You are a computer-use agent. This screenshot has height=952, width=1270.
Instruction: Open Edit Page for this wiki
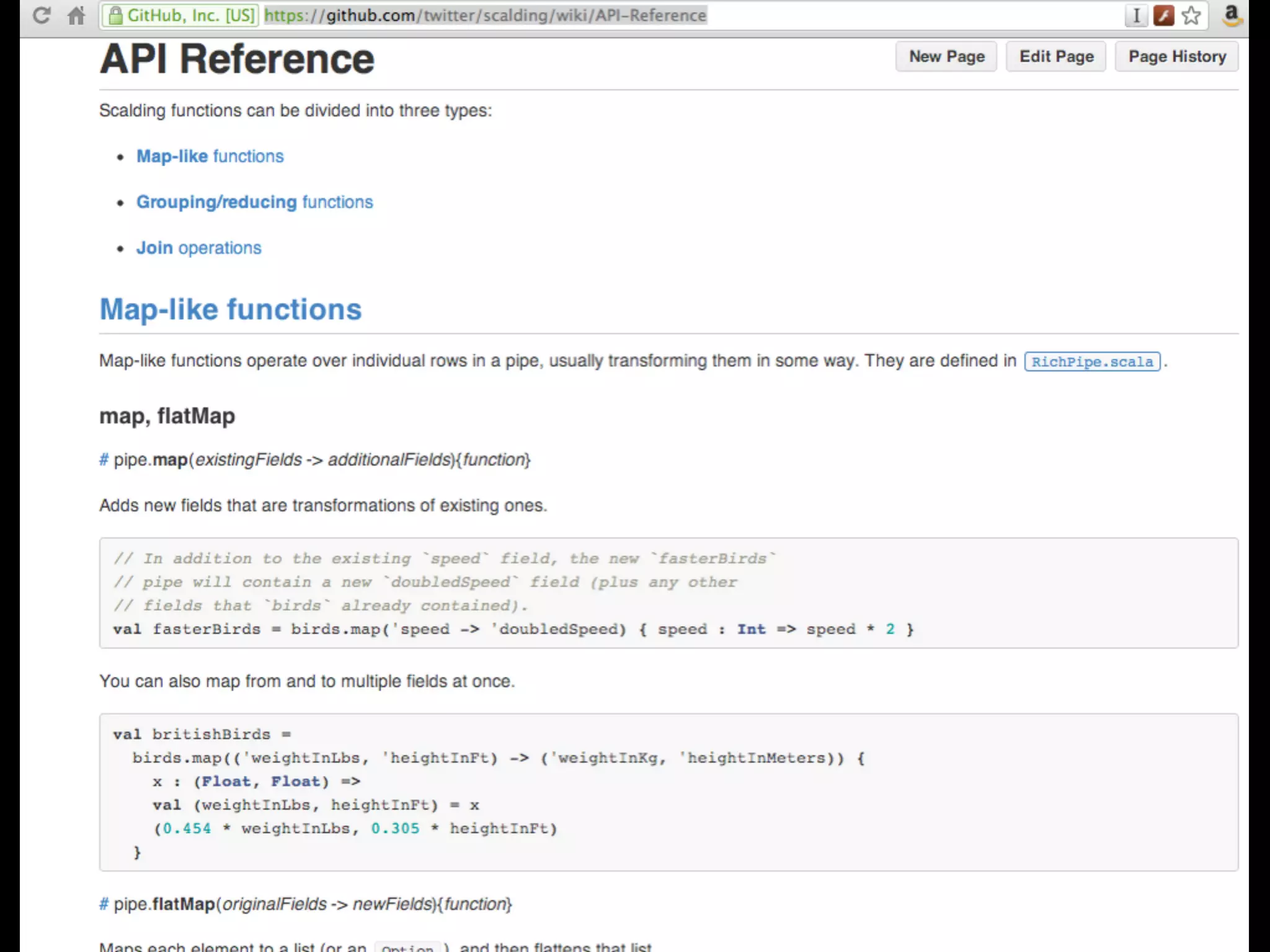[1056, 56]
